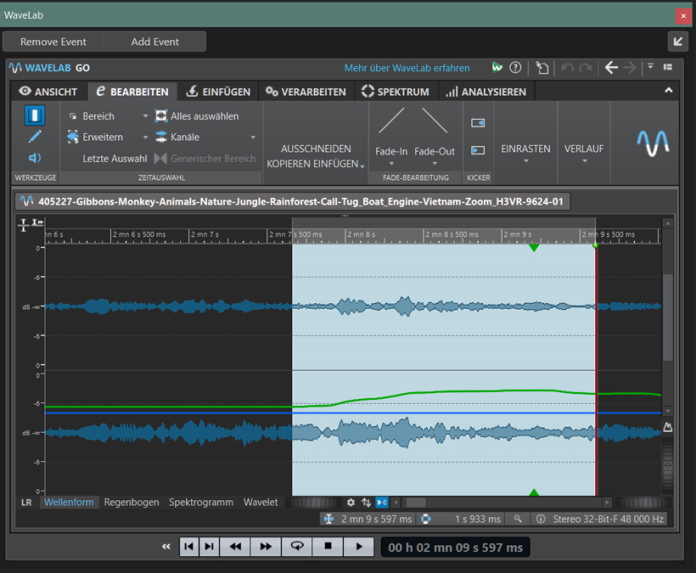Screen dimensions: 696x573
Task: Click the up-down swap arrows icon
Action: point(366,502)
